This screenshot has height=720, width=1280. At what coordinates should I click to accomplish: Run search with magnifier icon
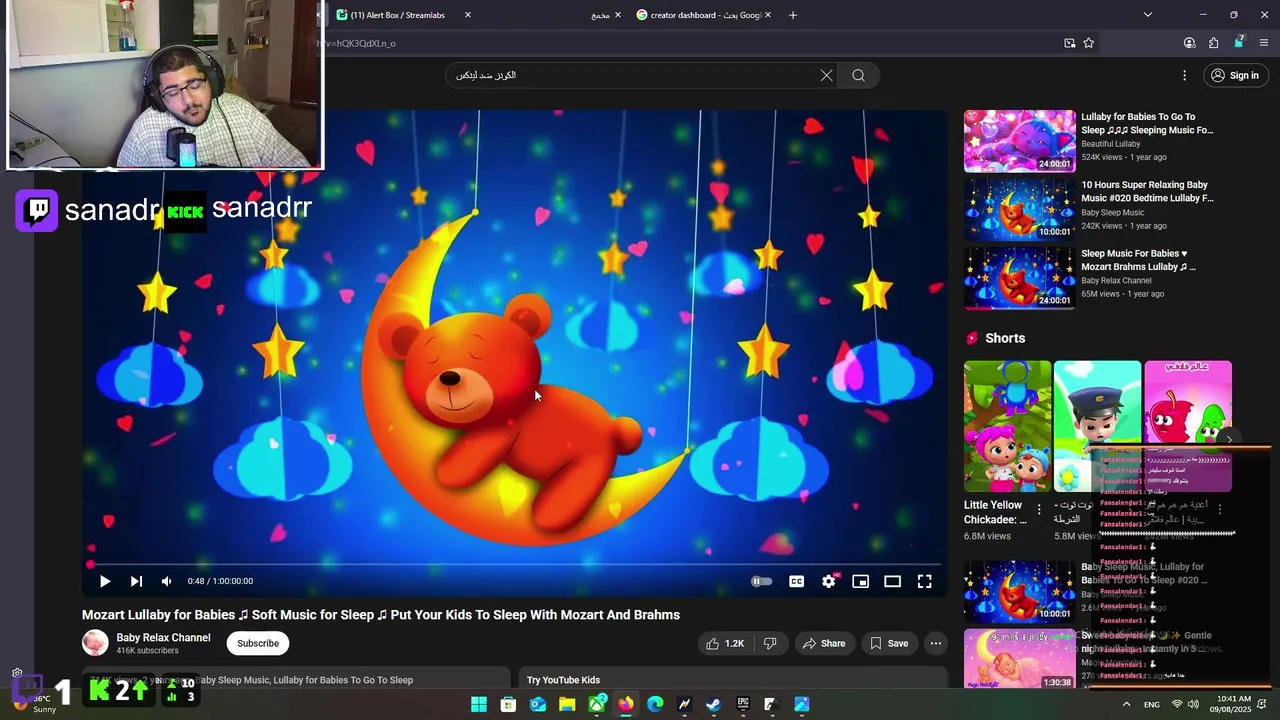coord(858,75)
